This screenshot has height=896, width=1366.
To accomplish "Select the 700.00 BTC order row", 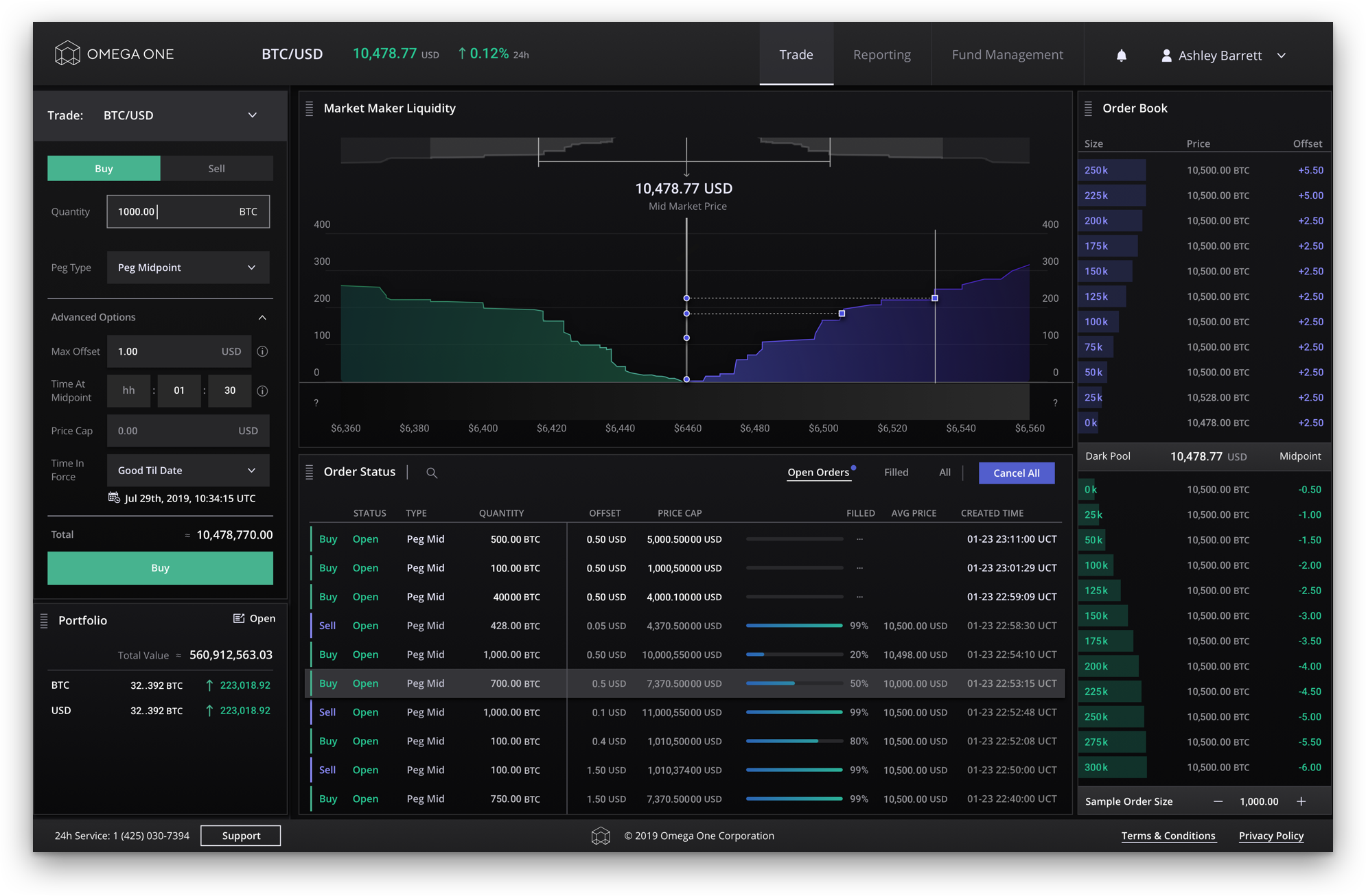I will (x=684, y=683).
